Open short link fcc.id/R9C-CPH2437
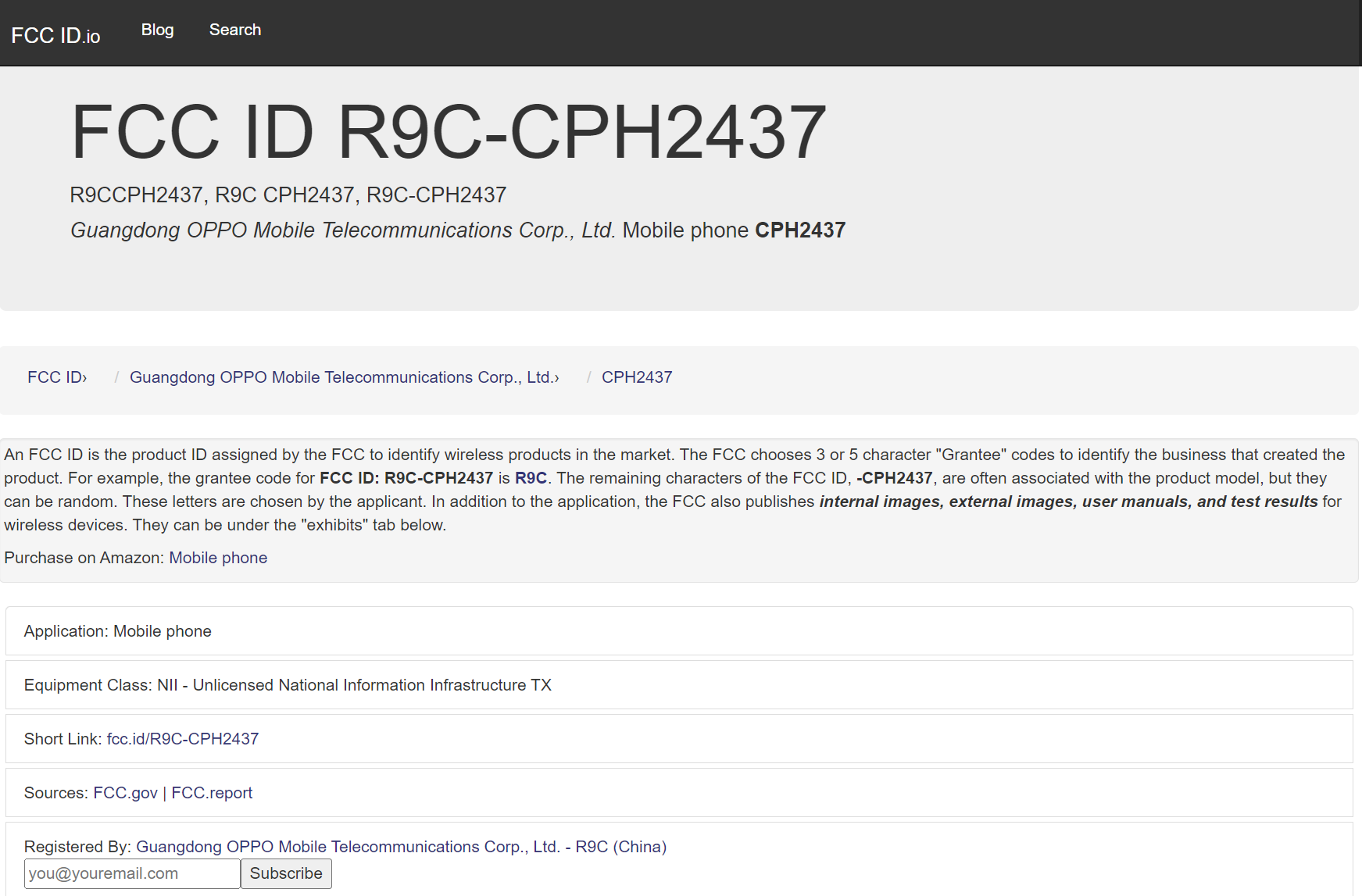 point(183,739)
